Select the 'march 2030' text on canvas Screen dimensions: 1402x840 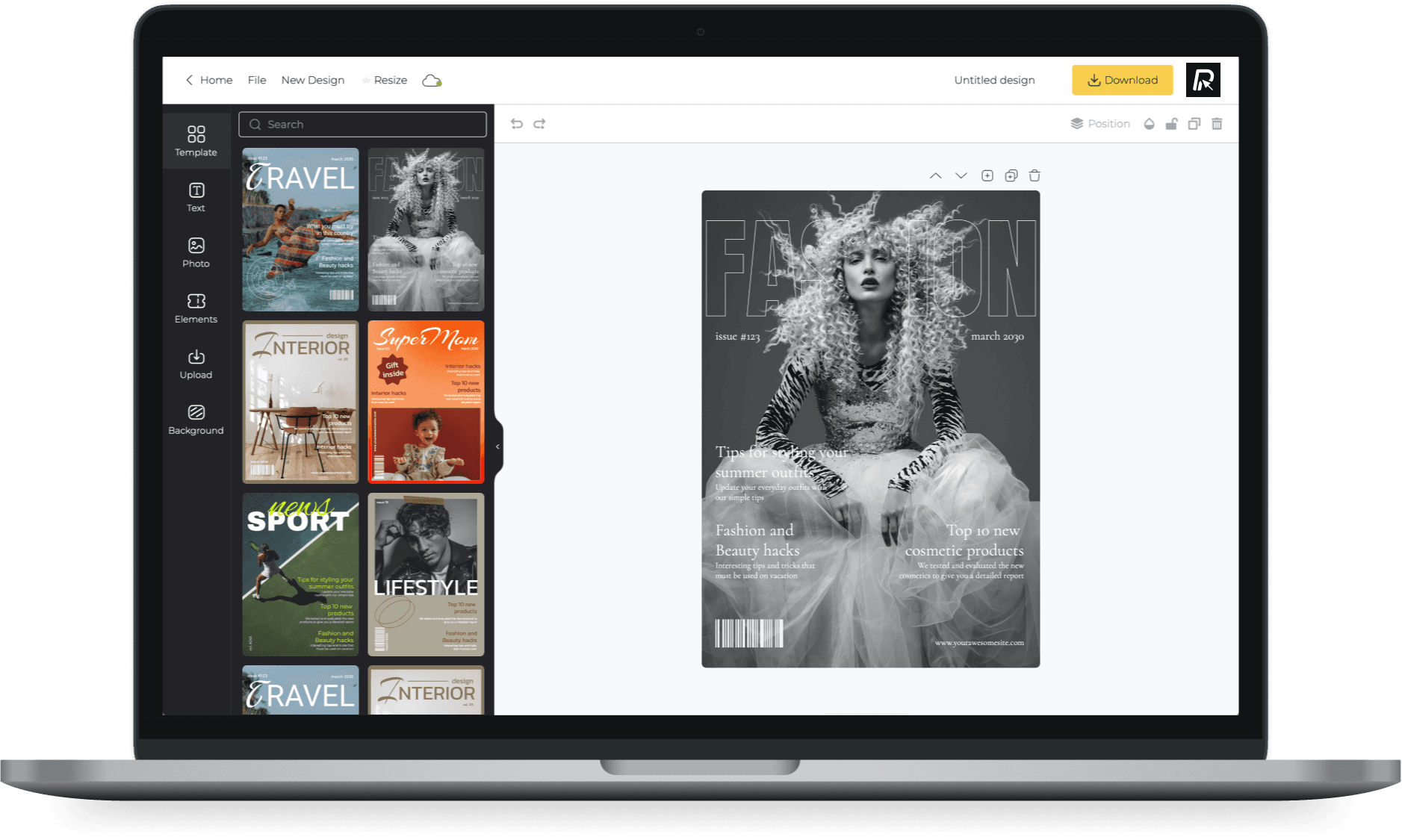(x=997, y=337)
